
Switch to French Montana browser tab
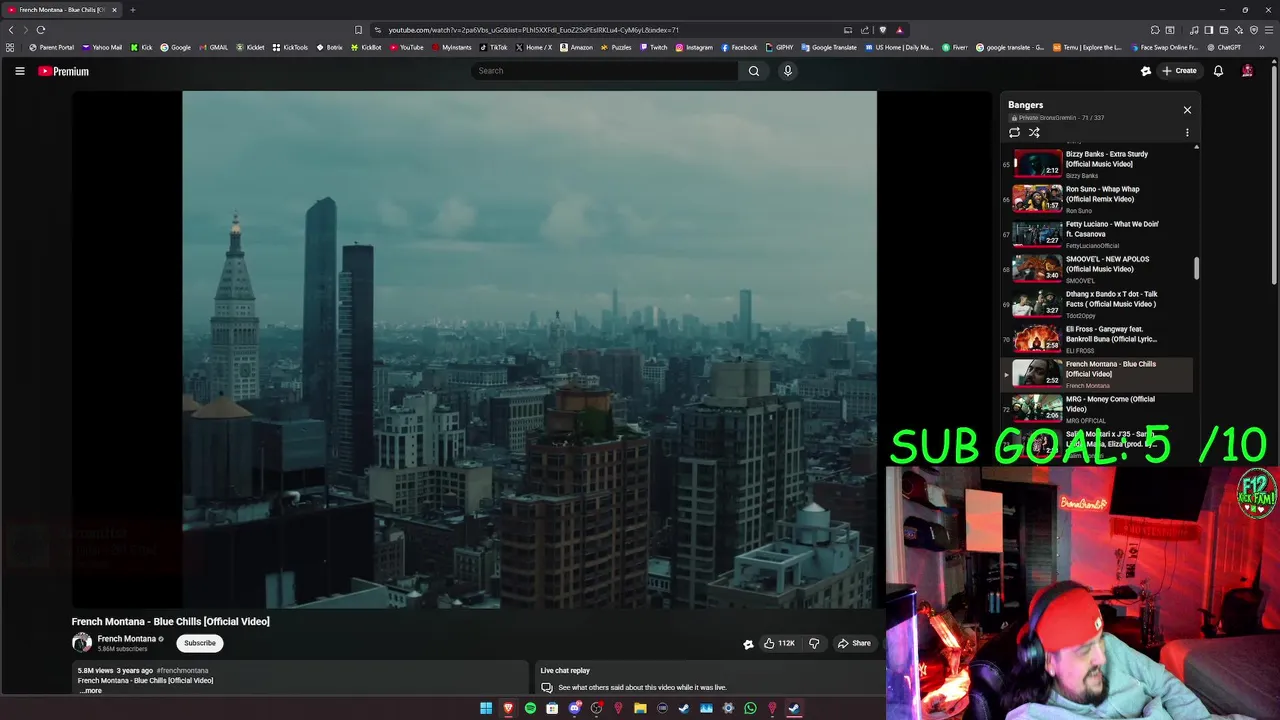click(63, 10)
